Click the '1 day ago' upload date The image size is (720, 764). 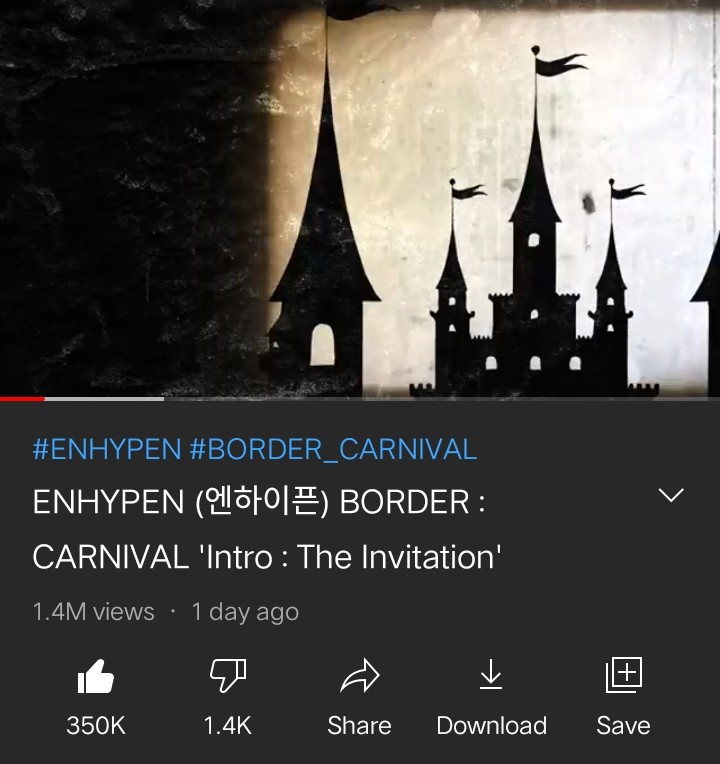point(245,612)
